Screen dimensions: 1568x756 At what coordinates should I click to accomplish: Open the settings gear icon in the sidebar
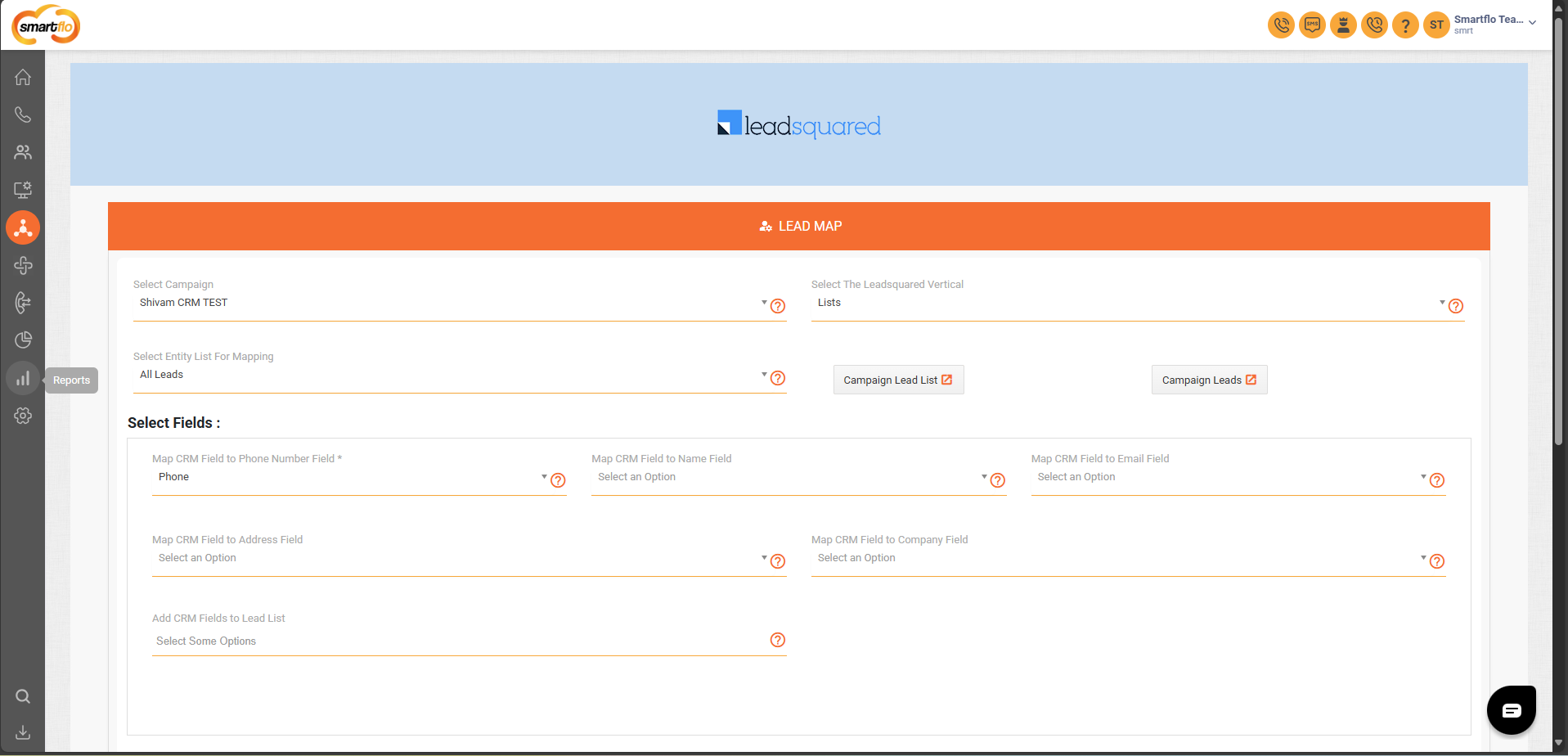[23, 416]
